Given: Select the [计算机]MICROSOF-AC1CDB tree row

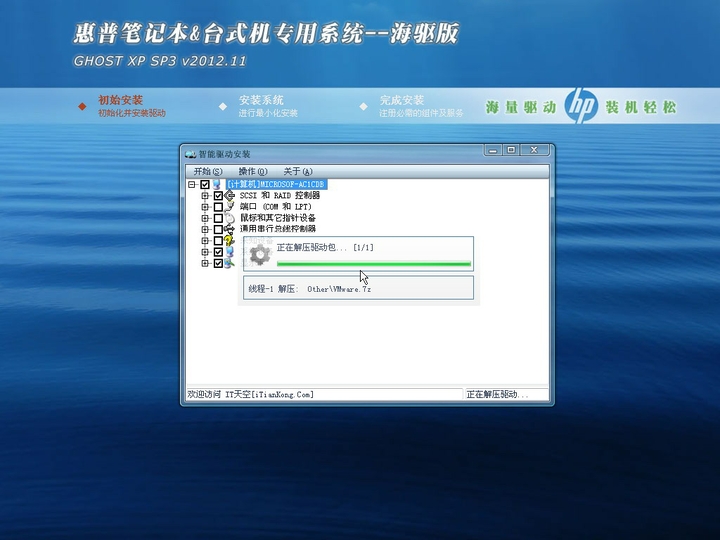Looking at the screenshot, I should [x=276, y=184].
